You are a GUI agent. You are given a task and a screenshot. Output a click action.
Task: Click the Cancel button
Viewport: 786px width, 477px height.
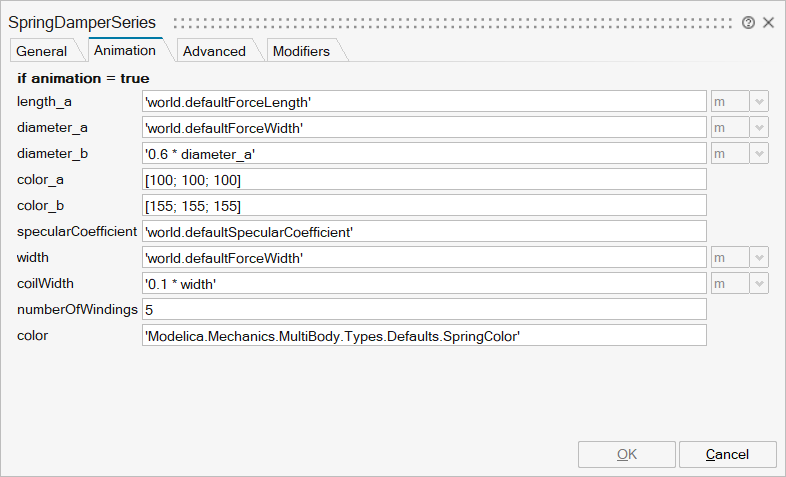point(727,454)
